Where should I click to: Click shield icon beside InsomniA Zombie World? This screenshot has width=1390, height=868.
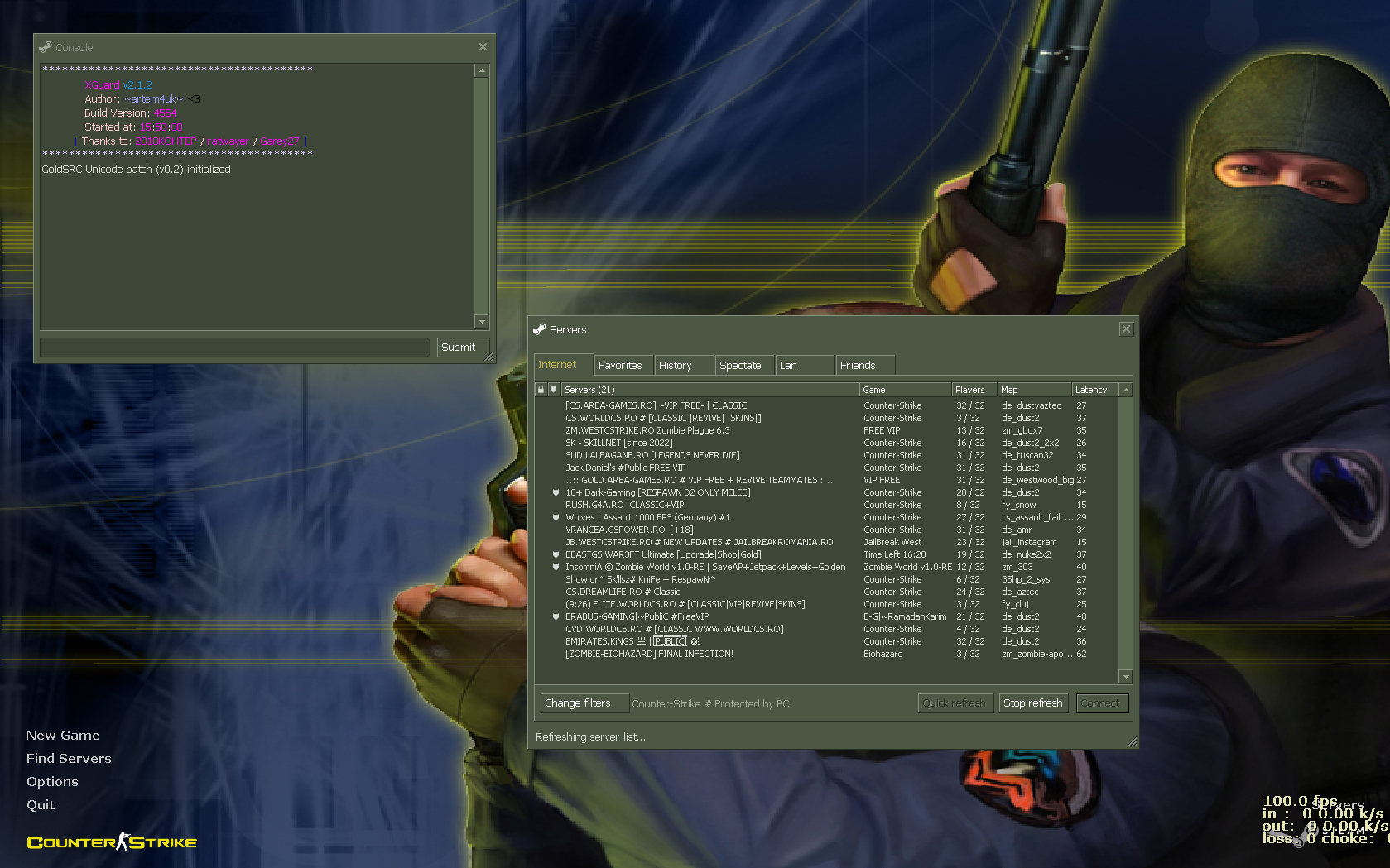(x=556, y=567)
